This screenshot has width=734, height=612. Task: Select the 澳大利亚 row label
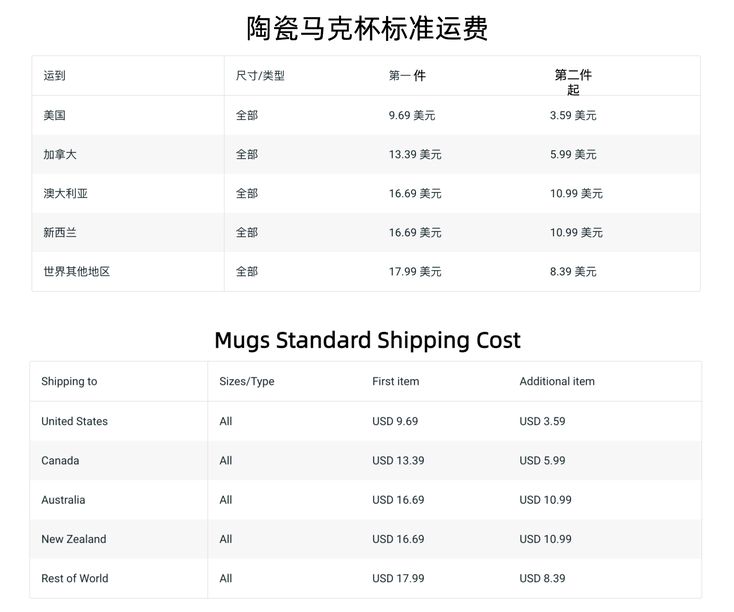[66, 193]
